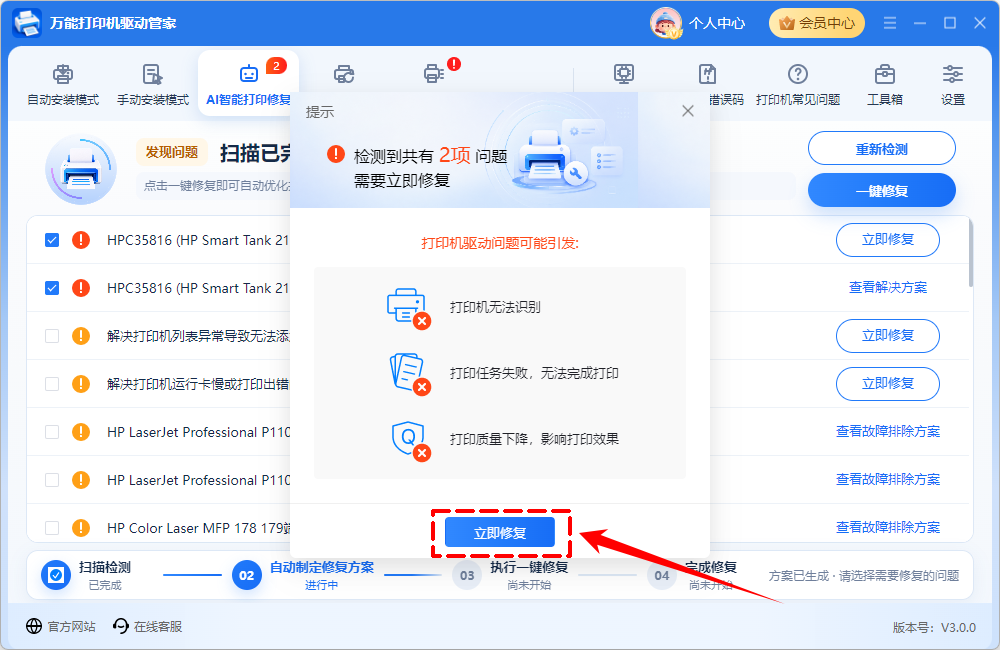Image resolution: width=1000 pixels, height=650 pixels.
Task: Maximize the application window
Action: 950,23
